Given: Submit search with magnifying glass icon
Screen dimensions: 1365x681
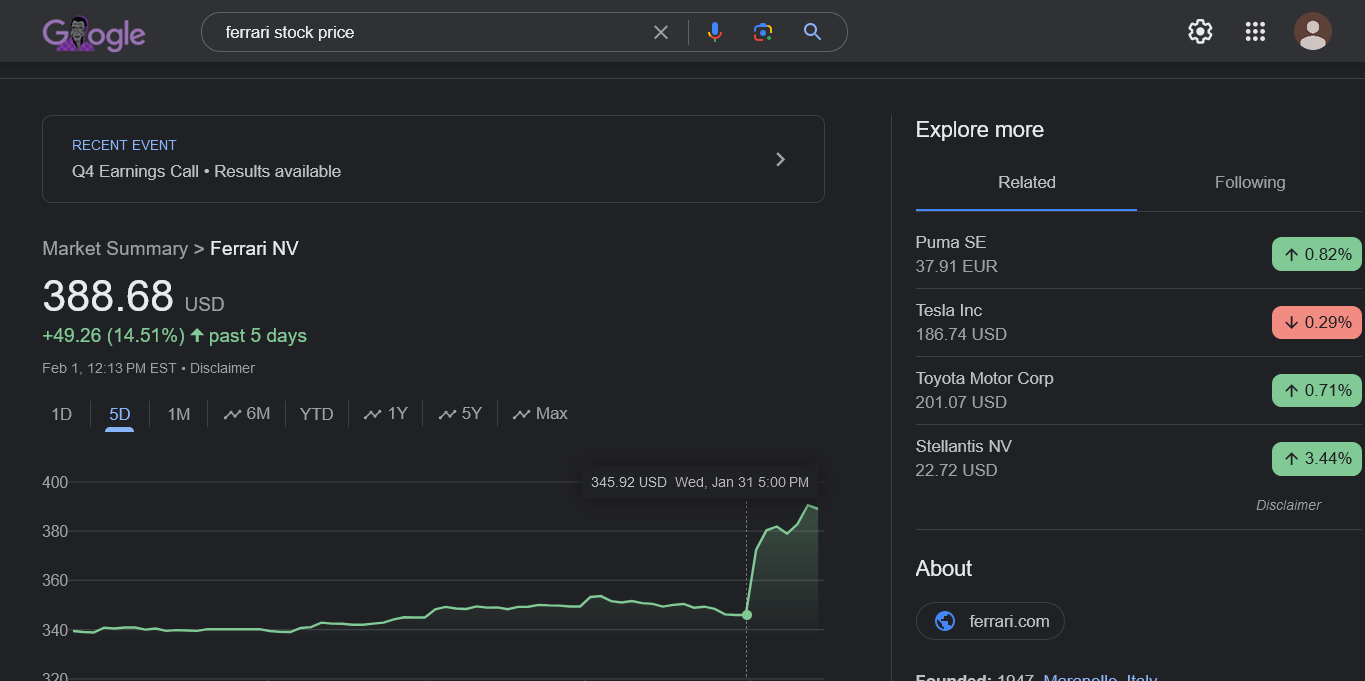Looking at the screenshot, I should (812, 32).
